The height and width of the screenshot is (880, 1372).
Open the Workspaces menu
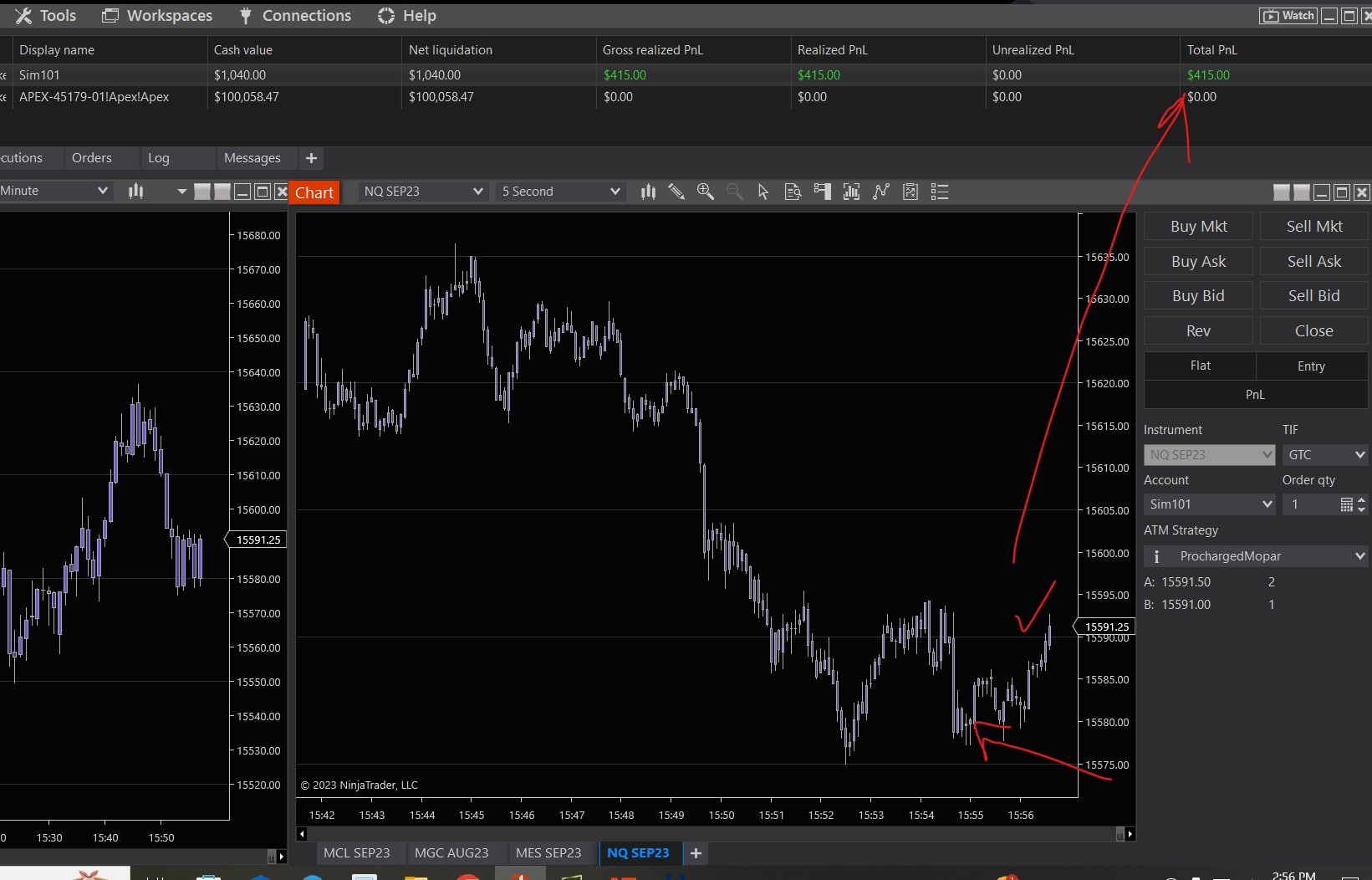(157, 16)
